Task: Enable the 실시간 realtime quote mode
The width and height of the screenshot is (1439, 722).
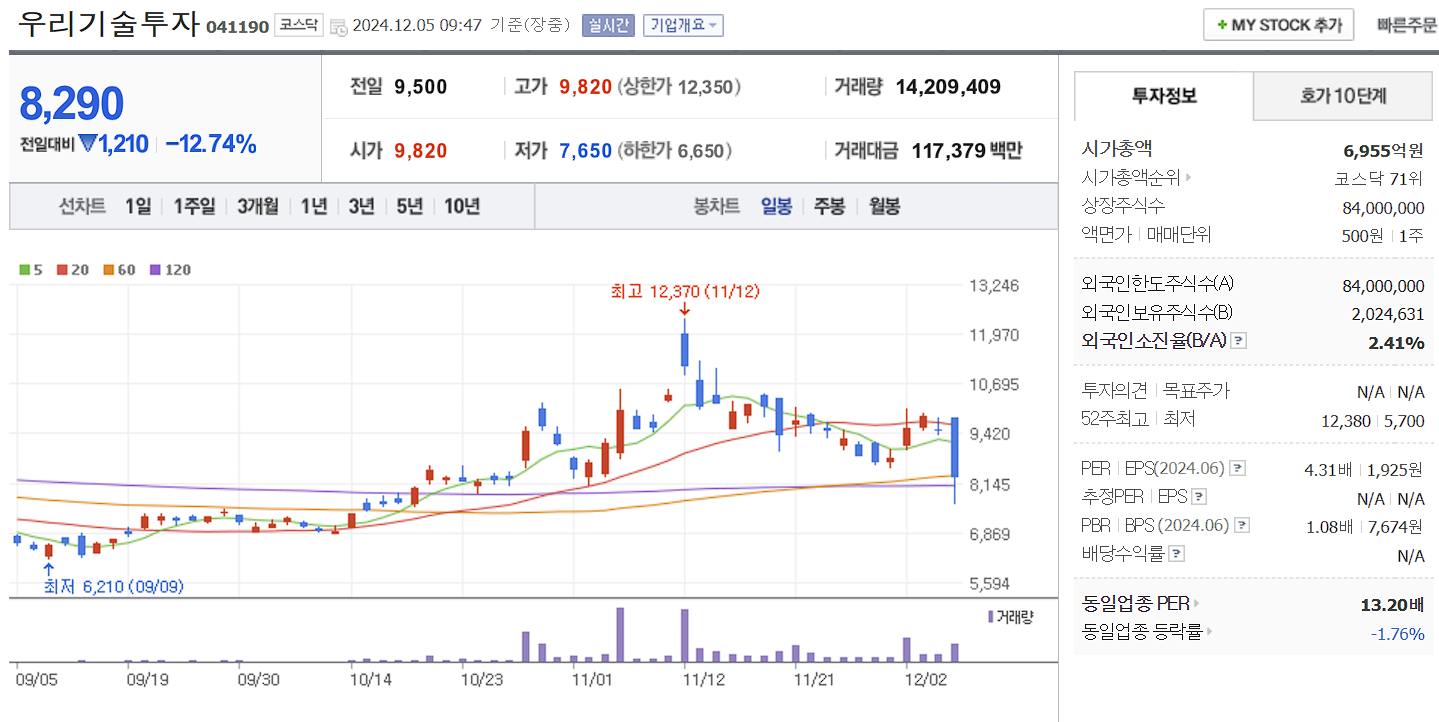Action: 608,24
